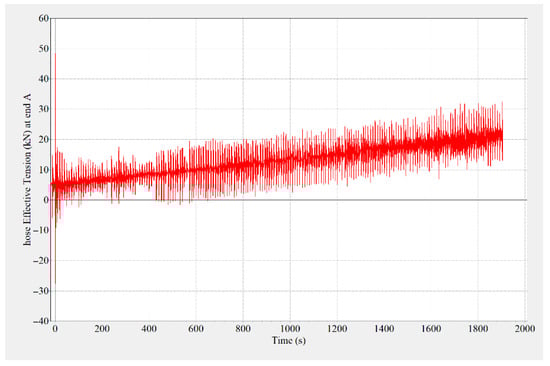Viewport: 550px width, 366px height.
Task: Click the y-axis value 20
Action: pyautogui.click(x=44, y=139)
